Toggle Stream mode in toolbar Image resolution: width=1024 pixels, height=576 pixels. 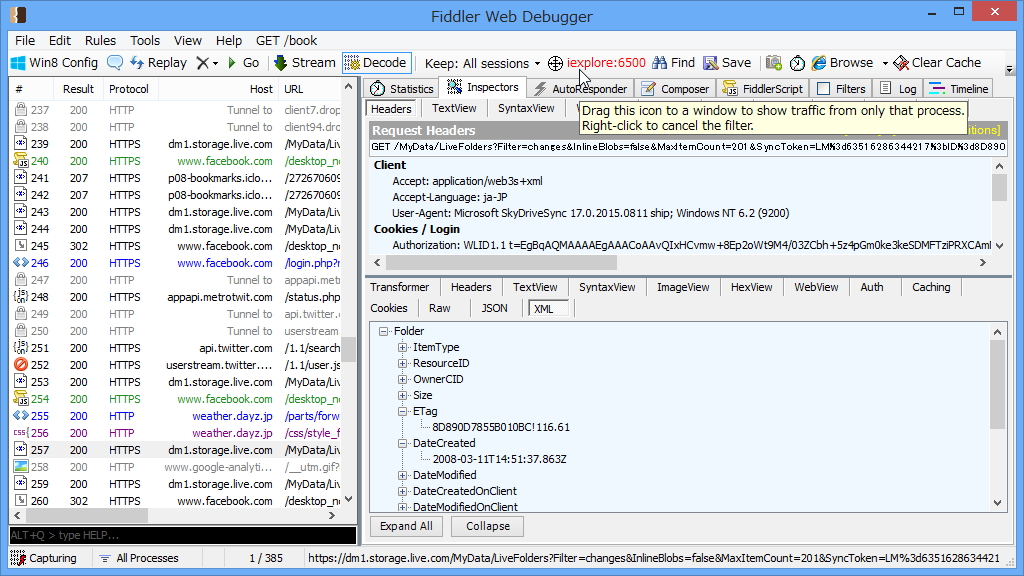click(304, 63)
